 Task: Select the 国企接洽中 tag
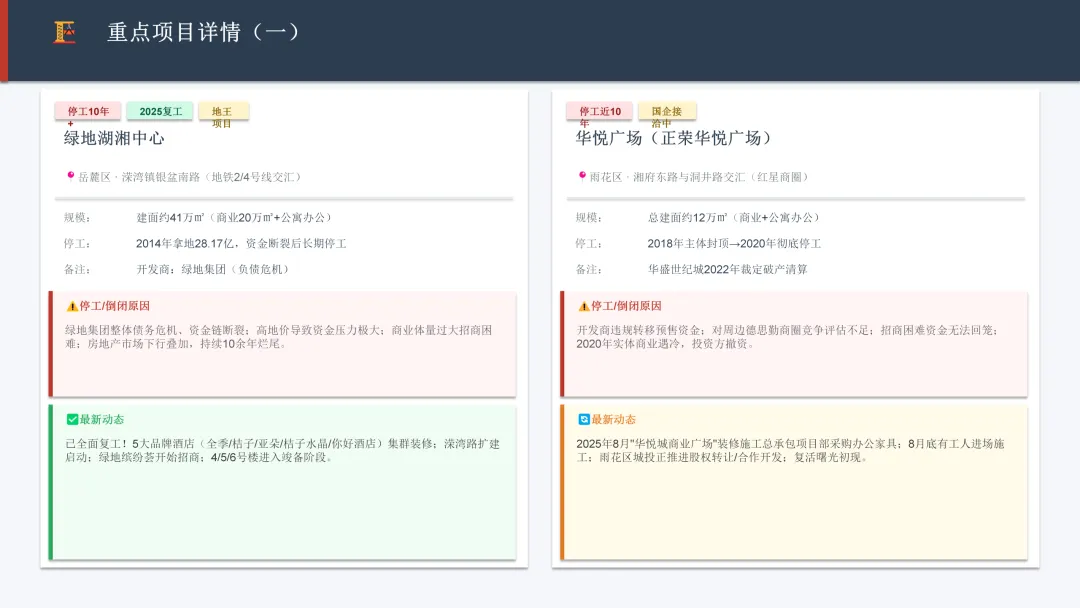667,112
